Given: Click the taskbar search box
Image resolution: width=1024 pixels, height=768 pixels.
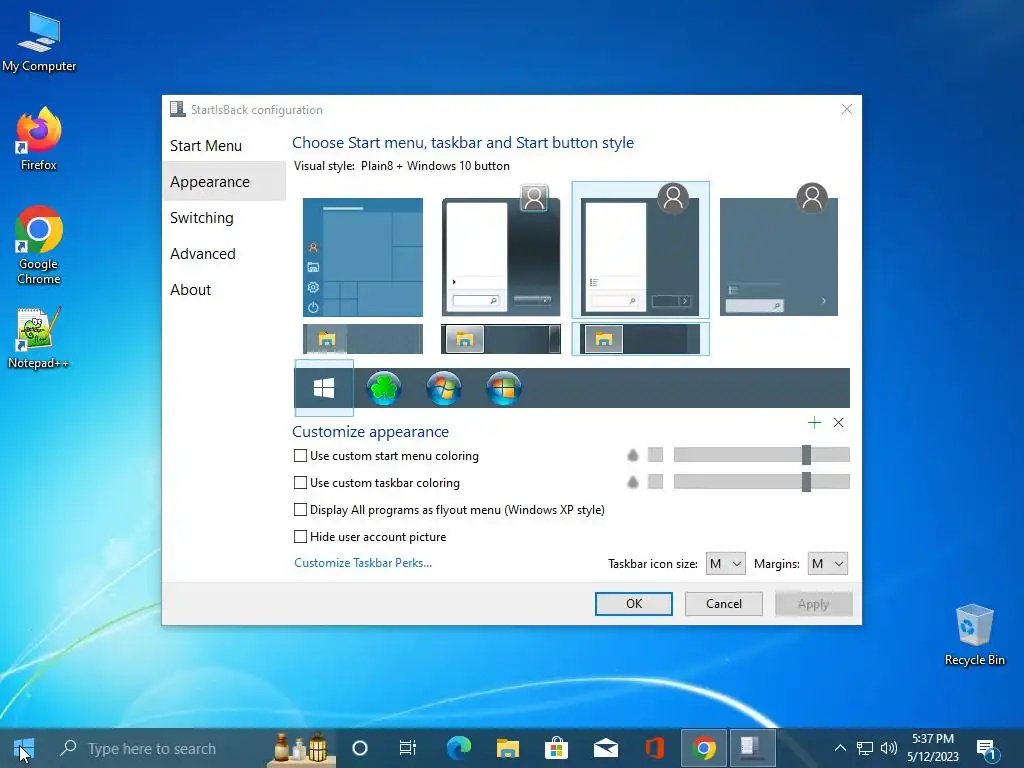Looking at the screenshot, I should coord(193,748).
